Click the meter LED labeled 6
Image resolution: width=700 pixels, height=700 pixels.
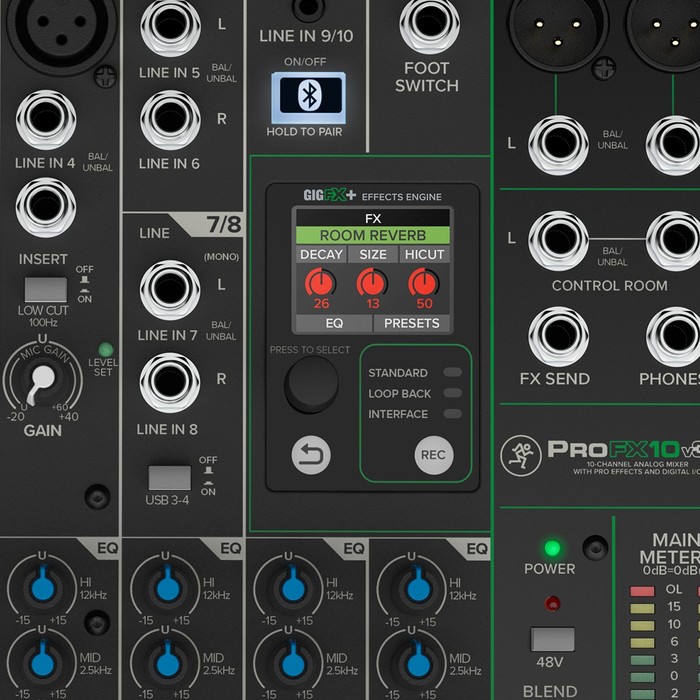tap(642, 643)
